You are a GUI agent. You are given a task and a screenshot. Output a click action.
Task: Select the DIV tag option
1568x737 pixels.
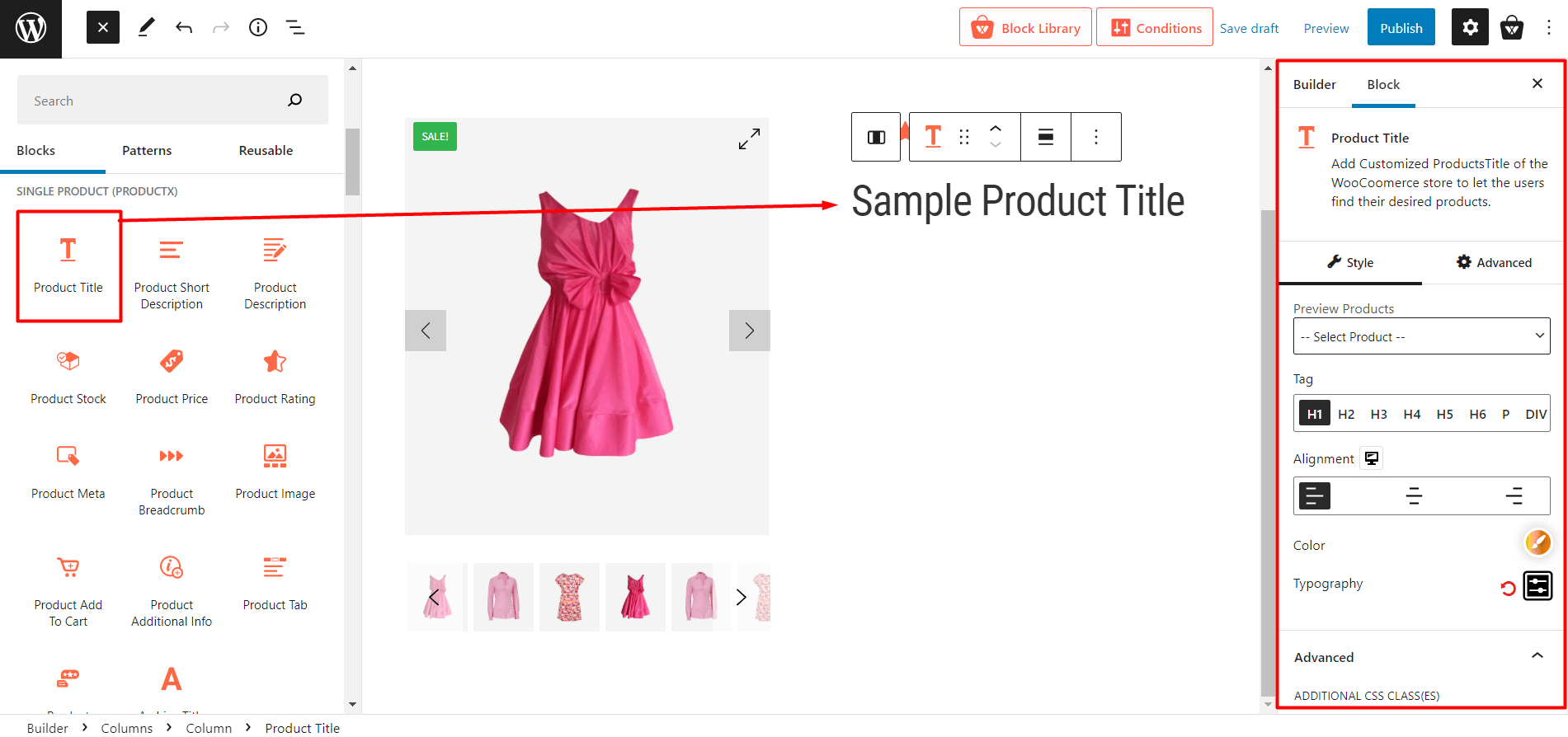coord(1536,413)
